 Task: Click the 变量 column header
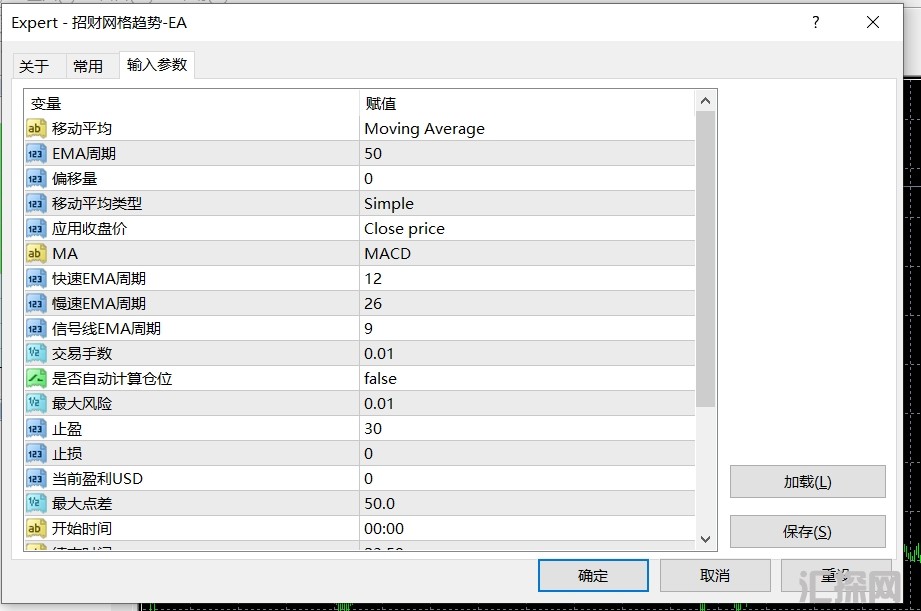coord(191,103)
